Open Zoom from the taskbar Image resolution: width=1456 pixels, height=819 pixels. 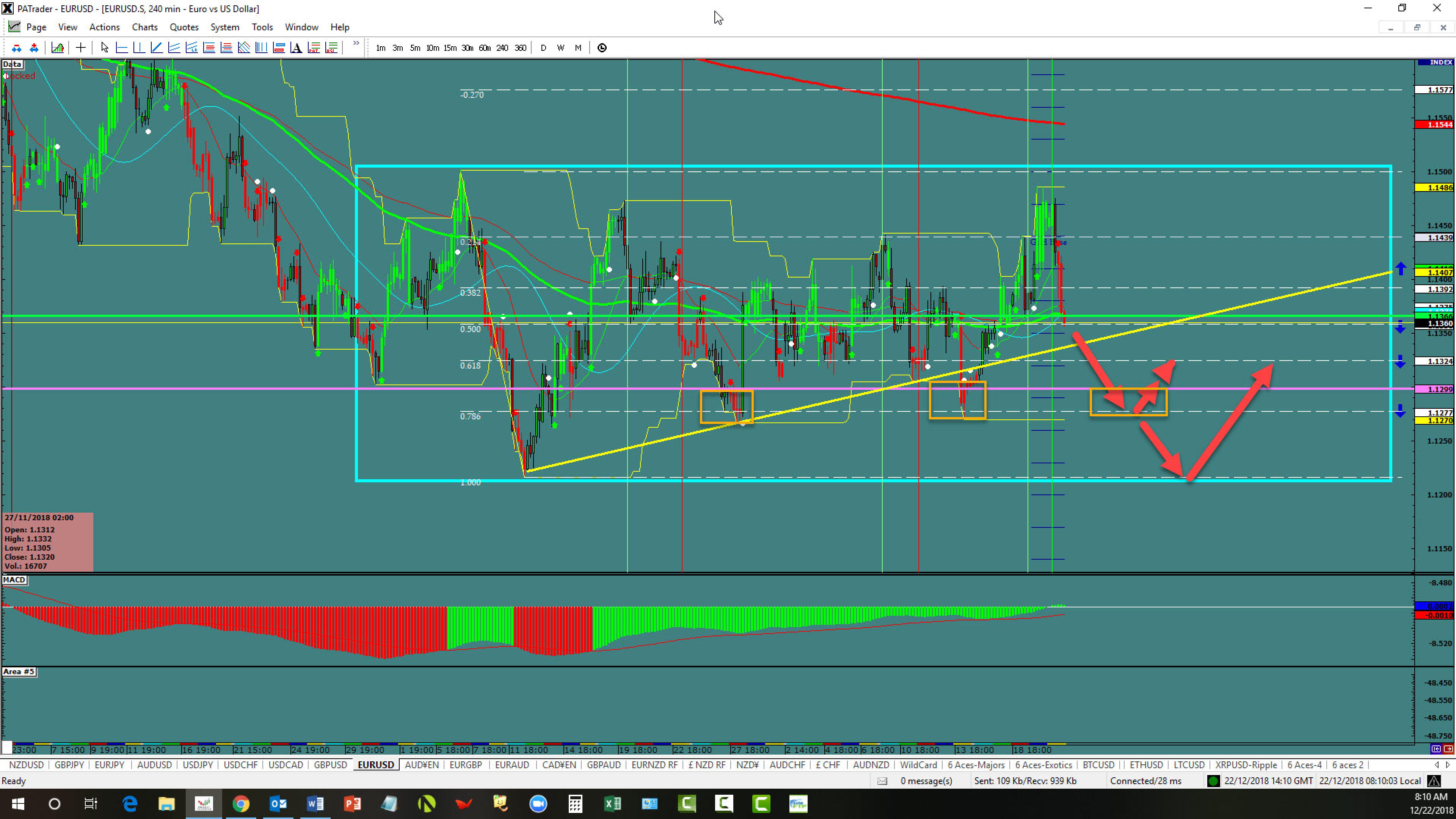pyautogui.click(x=538, y=804)
